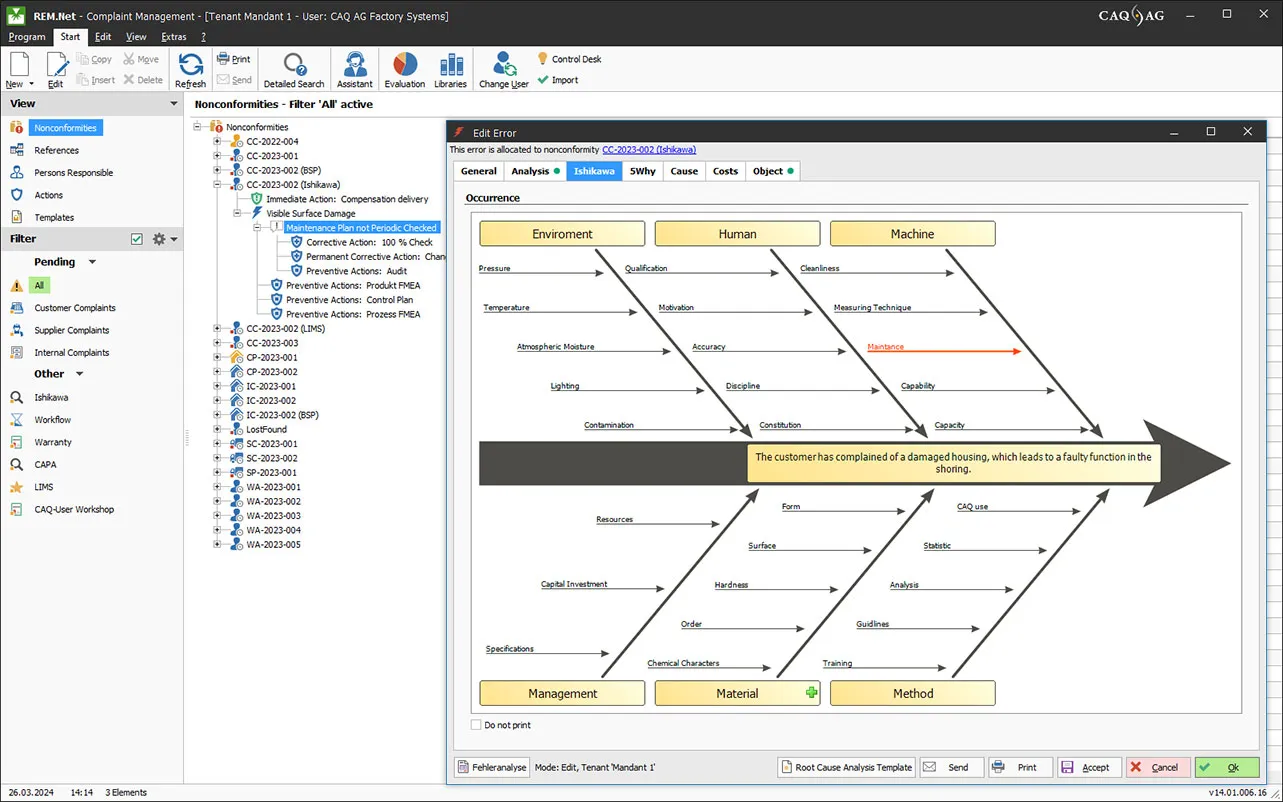Enable the Do not print checkbox
Screen dimensions: 1283x802
click(x=476, y=725)
